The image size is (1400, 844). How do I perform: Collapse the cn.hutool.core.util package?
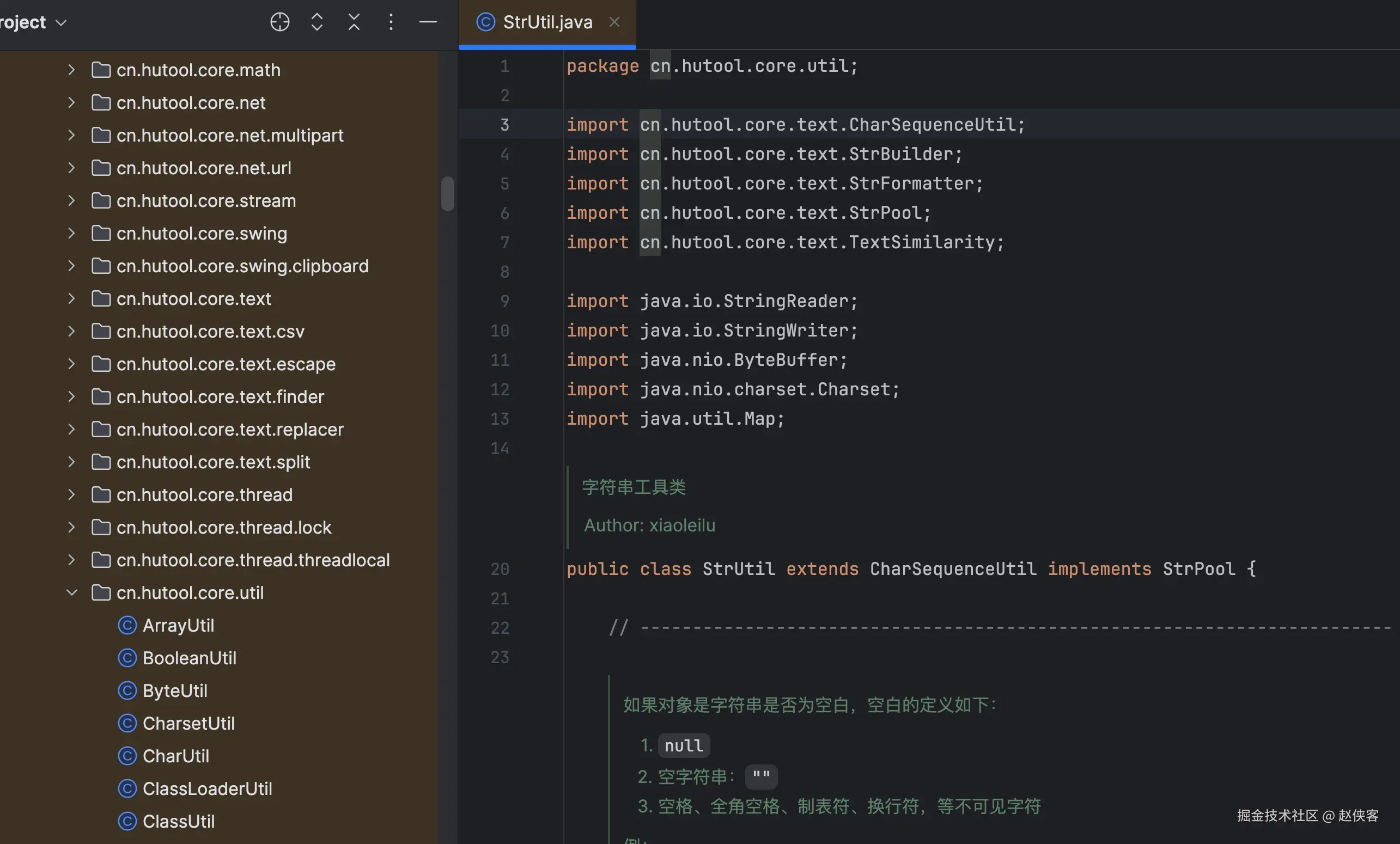(71, 593)
